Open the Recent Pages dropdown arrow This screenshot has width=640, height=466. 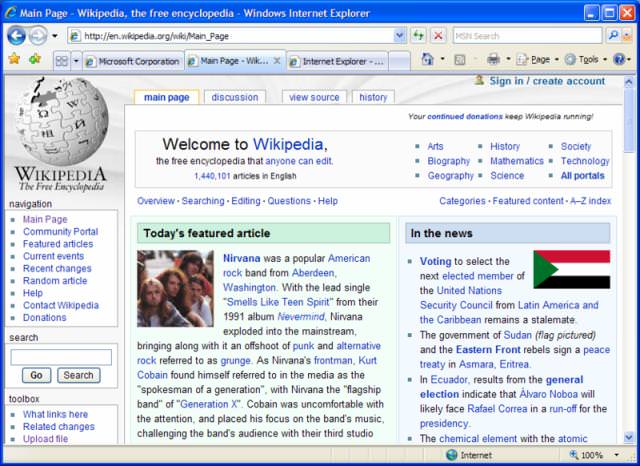55,36
